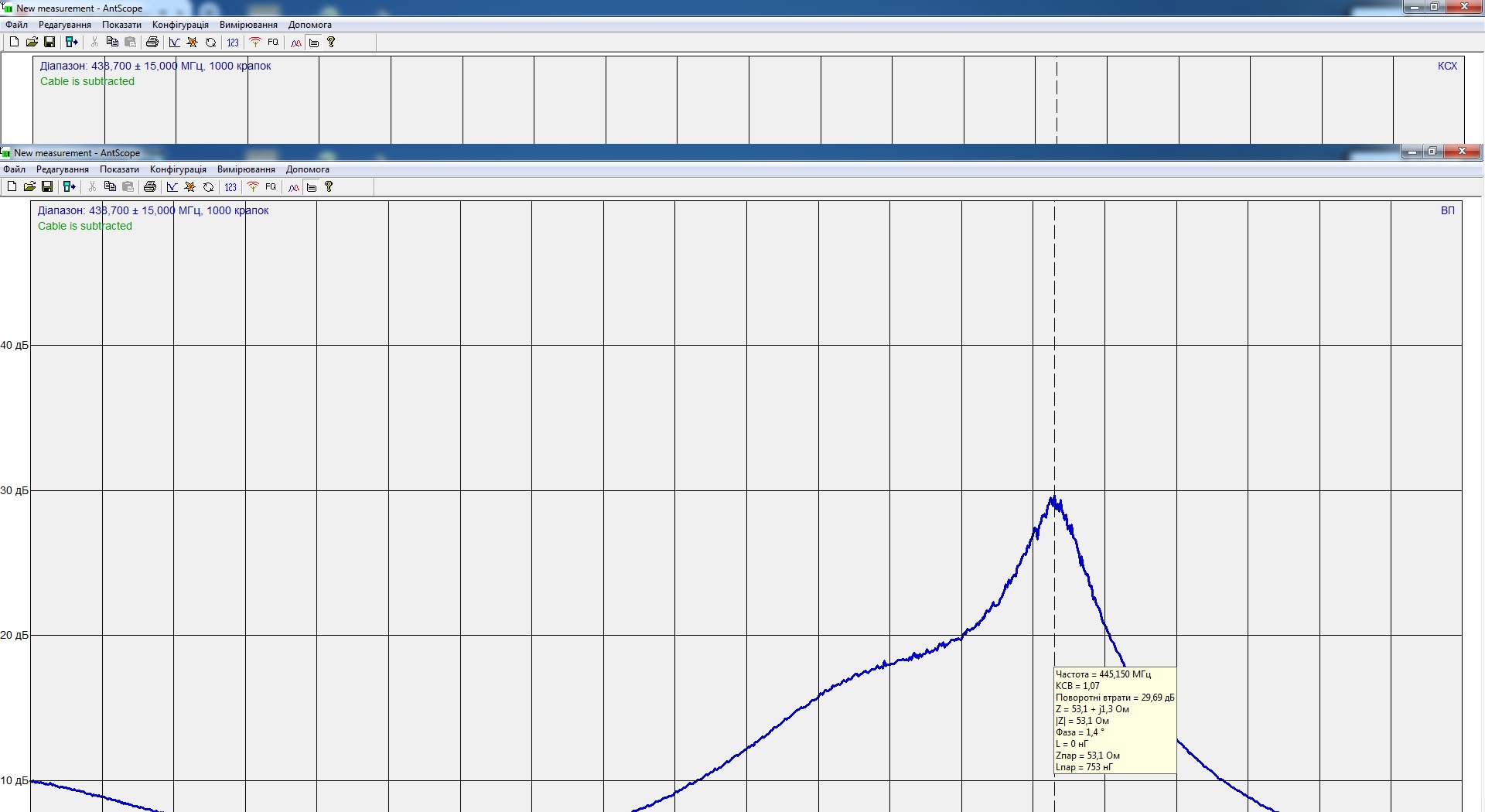Click the blue 123 icon in the ВП window toolbar
Image resolution: width=1485 pixels, height=812 pixels.
click(230, 186)
